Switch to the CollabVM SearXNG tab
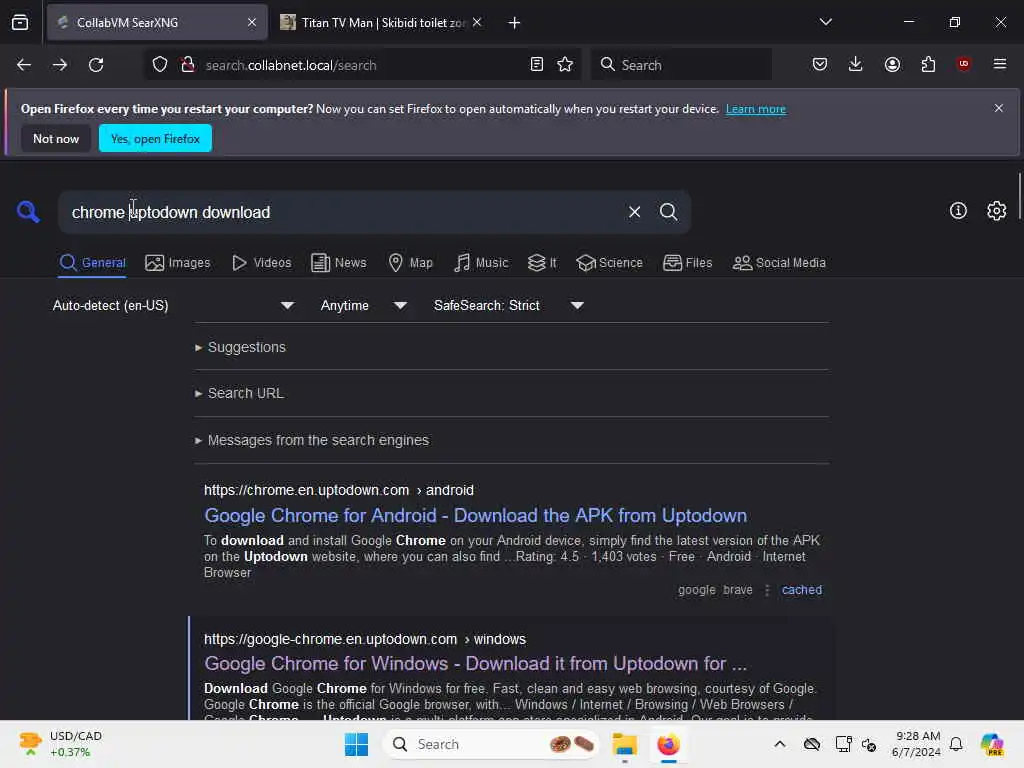The image size is (1024, 768). coord(157,22)
